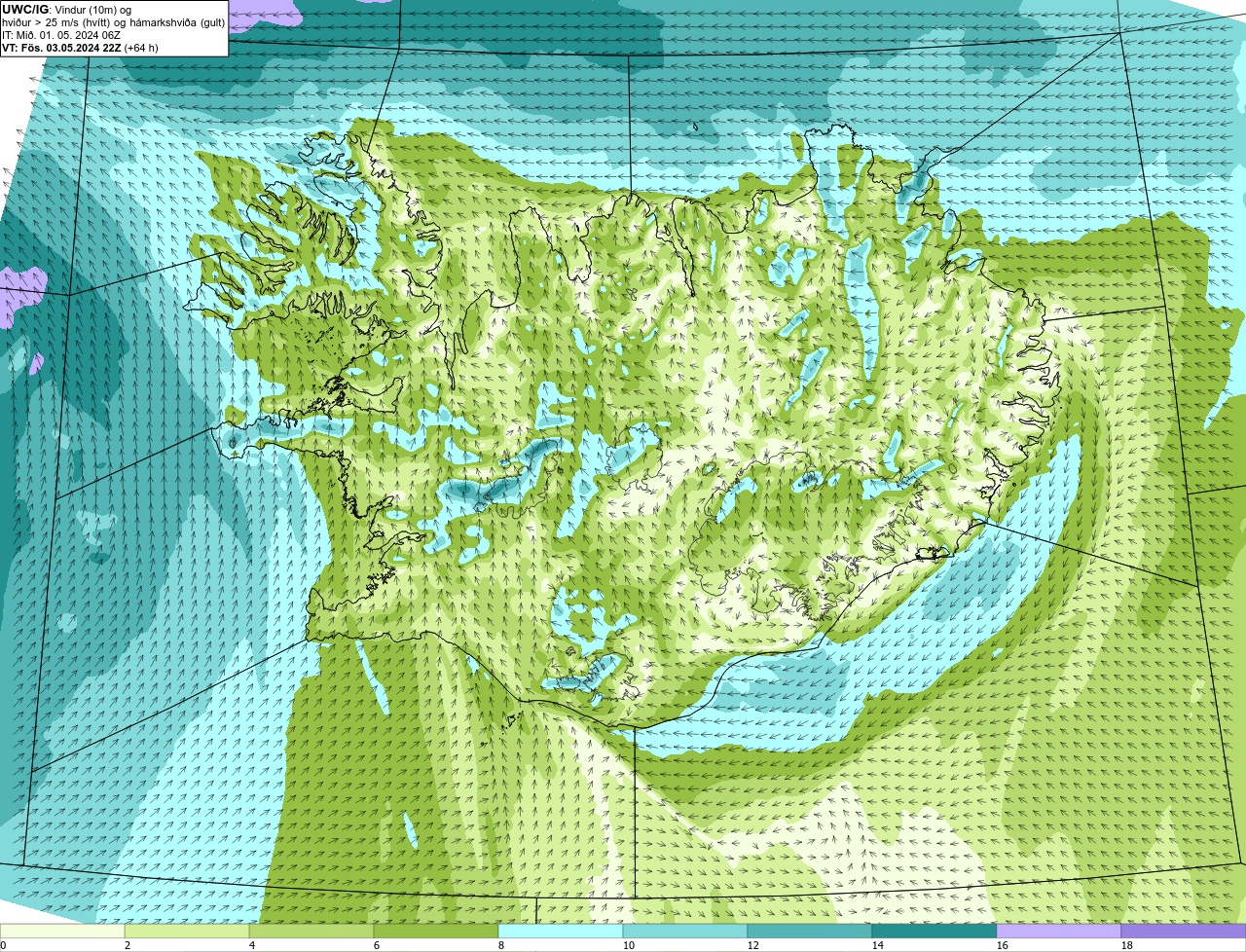The height and width of the screenshot is (952, 1246).
Task: Click the 16–18 m/s light purple legend swatch
Action: pos(1059,932)
